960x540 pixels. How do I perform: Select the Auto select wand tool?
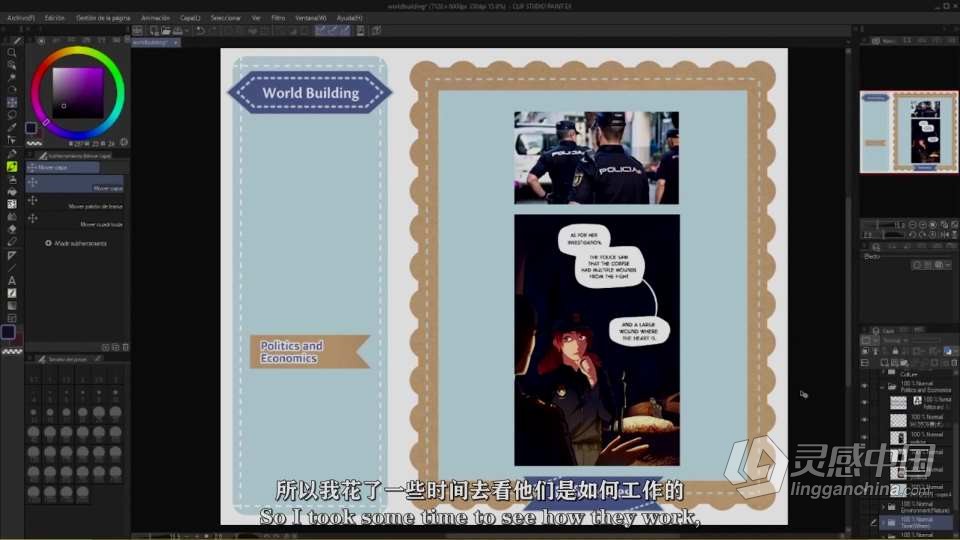(x=12, y=78)
